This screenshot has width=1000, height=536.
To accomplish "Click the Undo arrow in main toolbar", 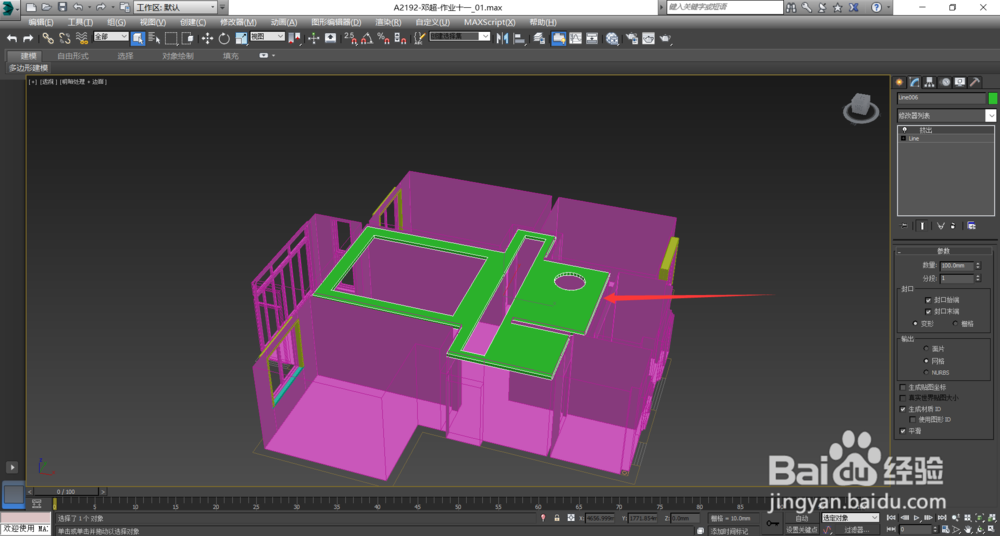I will [x=11, y=38].
